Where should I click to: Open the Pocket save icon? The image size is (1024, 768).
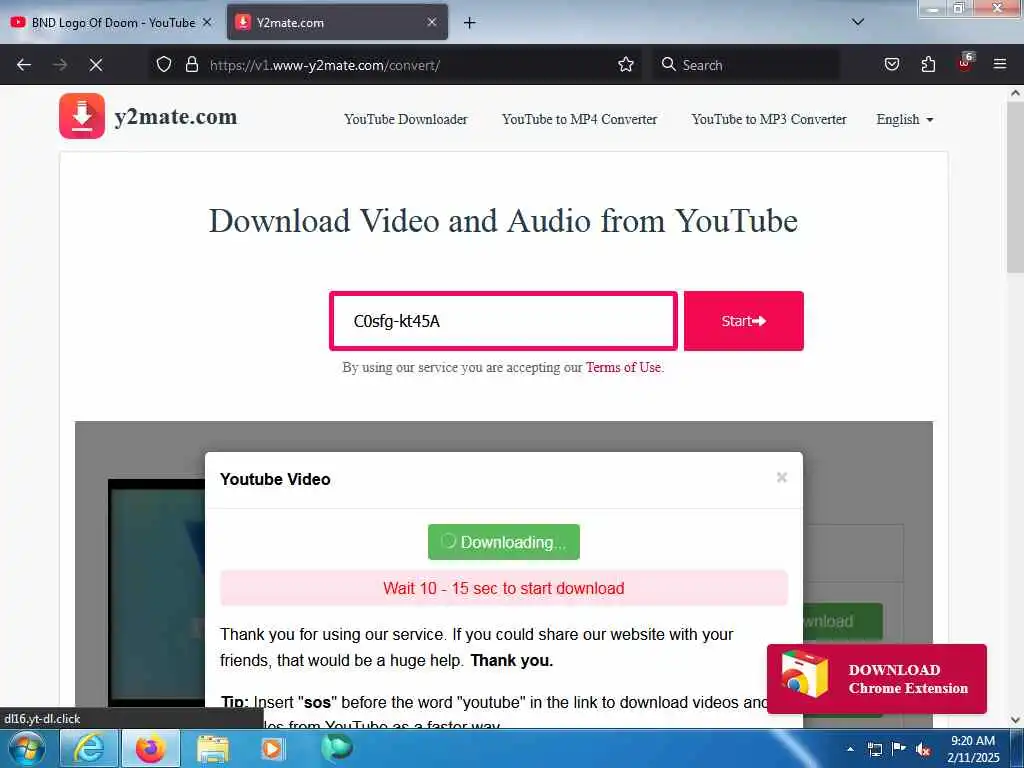891,64
